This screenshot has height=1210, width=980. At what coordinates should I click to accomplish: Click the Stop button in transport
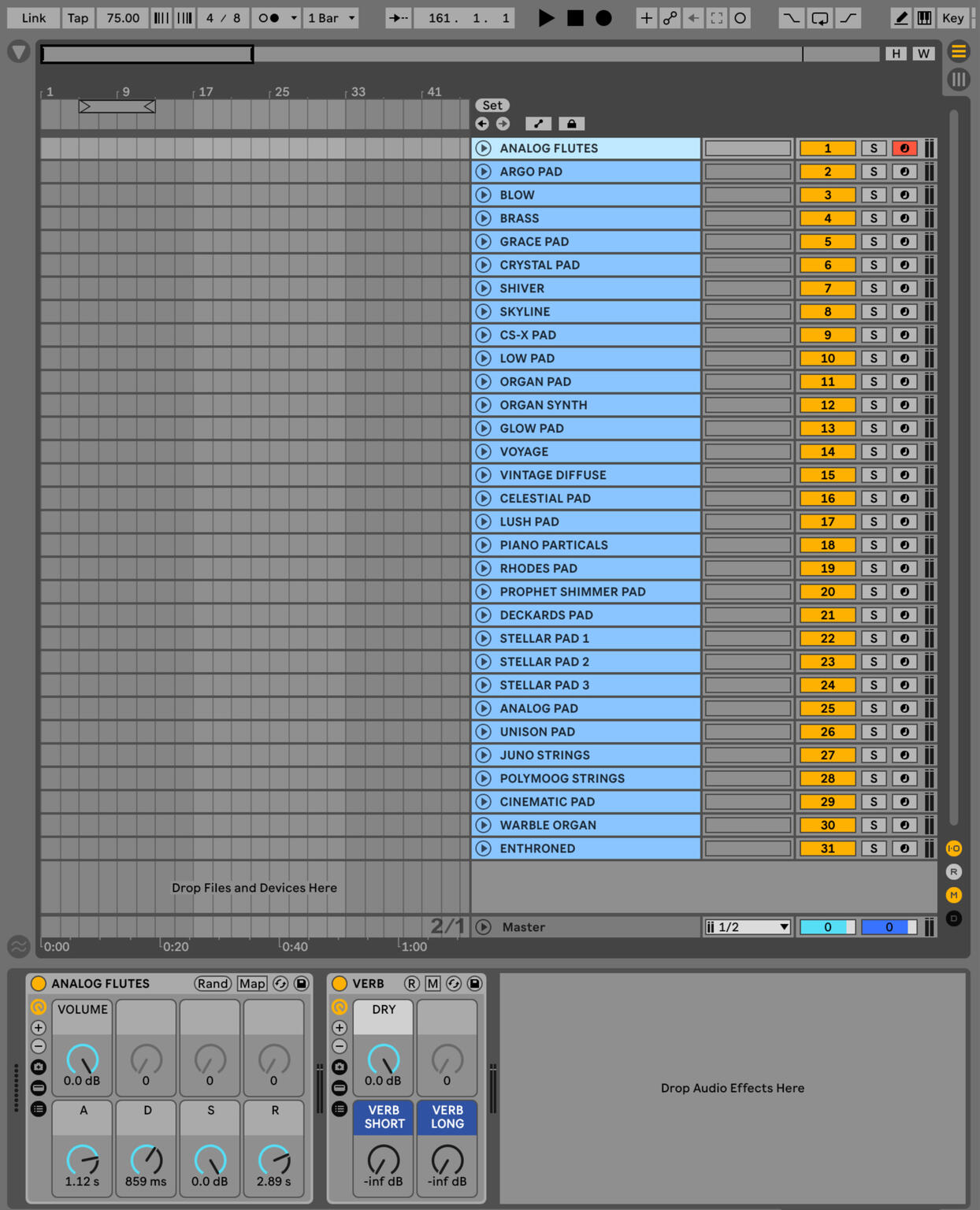point(575,17)
